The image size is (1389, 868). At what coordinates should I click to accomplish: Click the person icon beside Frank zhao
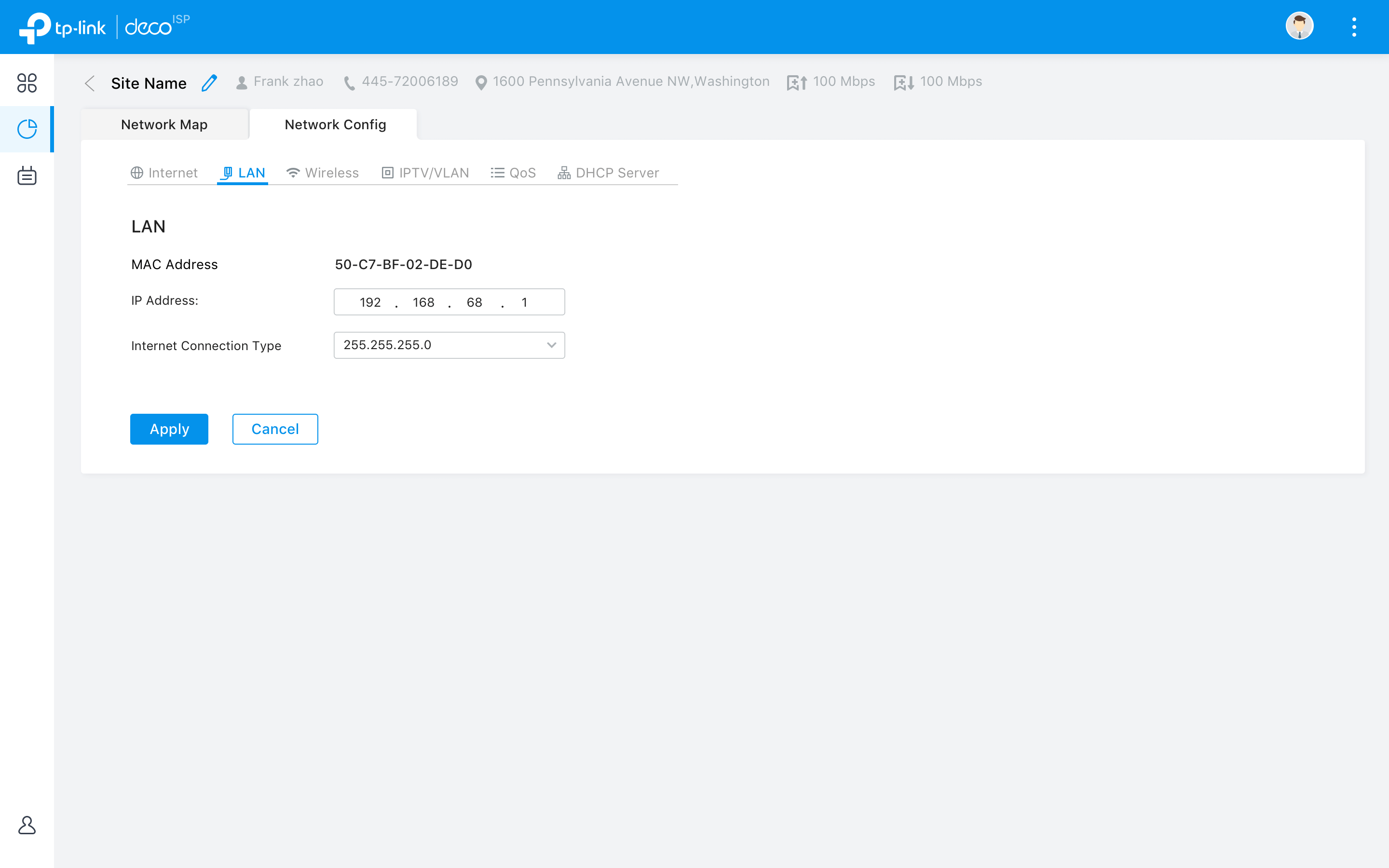coord(242,83)
